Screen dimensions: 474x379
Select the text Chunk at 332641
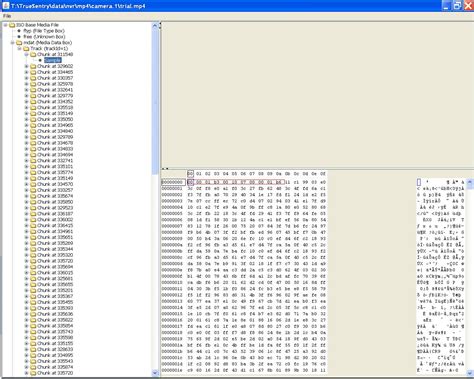click(x=55, y=90)
